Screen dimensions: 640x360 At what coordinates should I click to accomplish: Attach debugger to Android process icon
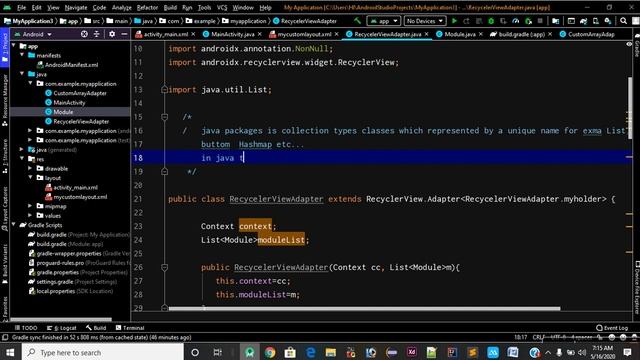[528, 21]
